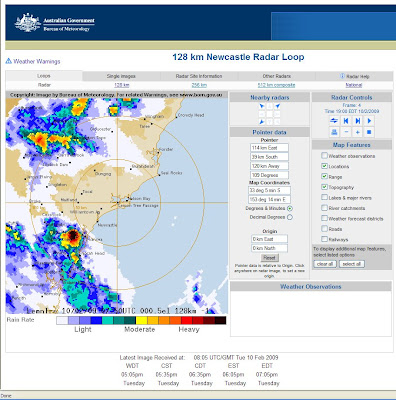Switch to the Single Images tab
396x400 pixels.
121,76
